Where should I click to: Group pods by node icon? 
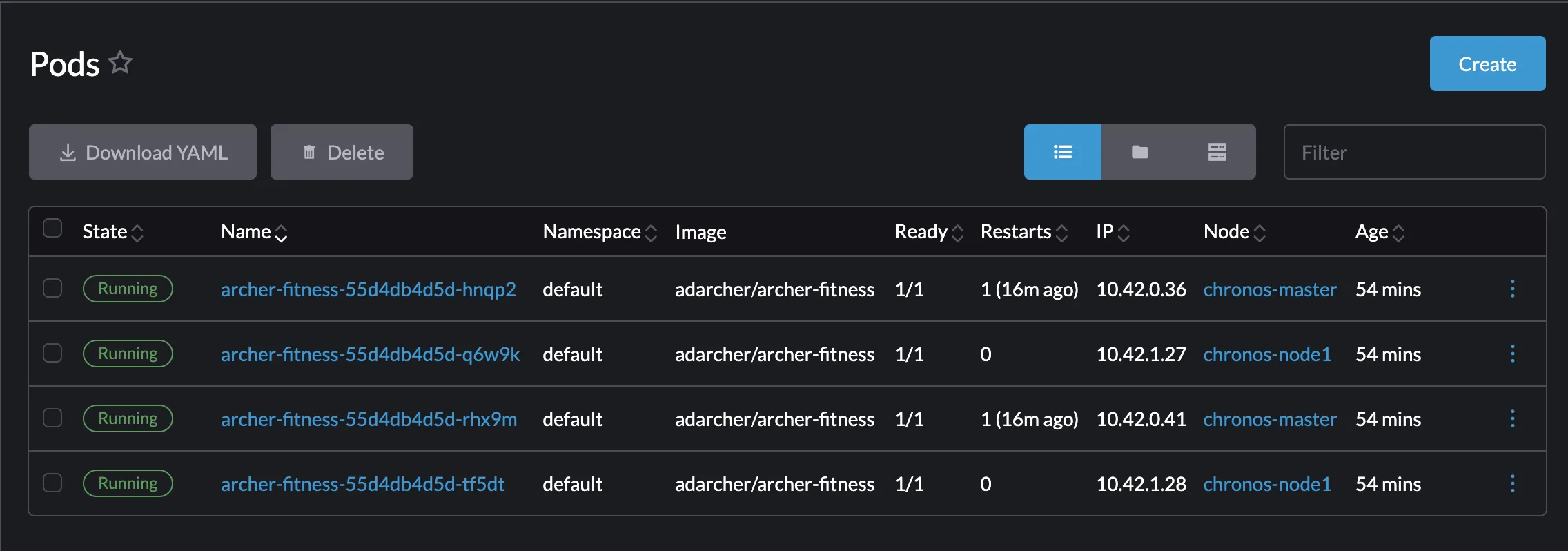pos(1217,152)
